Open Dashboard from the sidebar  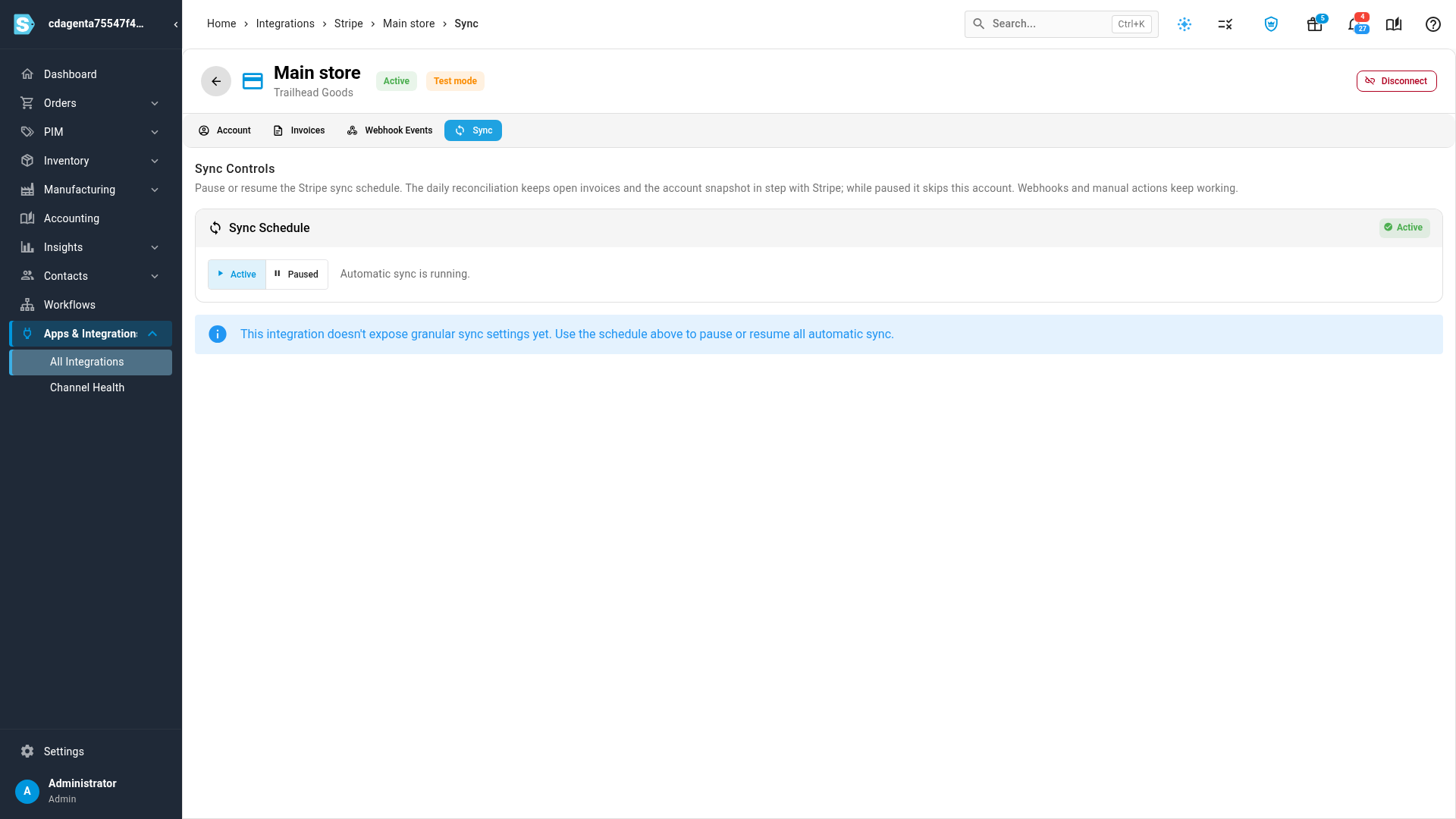click(91, 74)
